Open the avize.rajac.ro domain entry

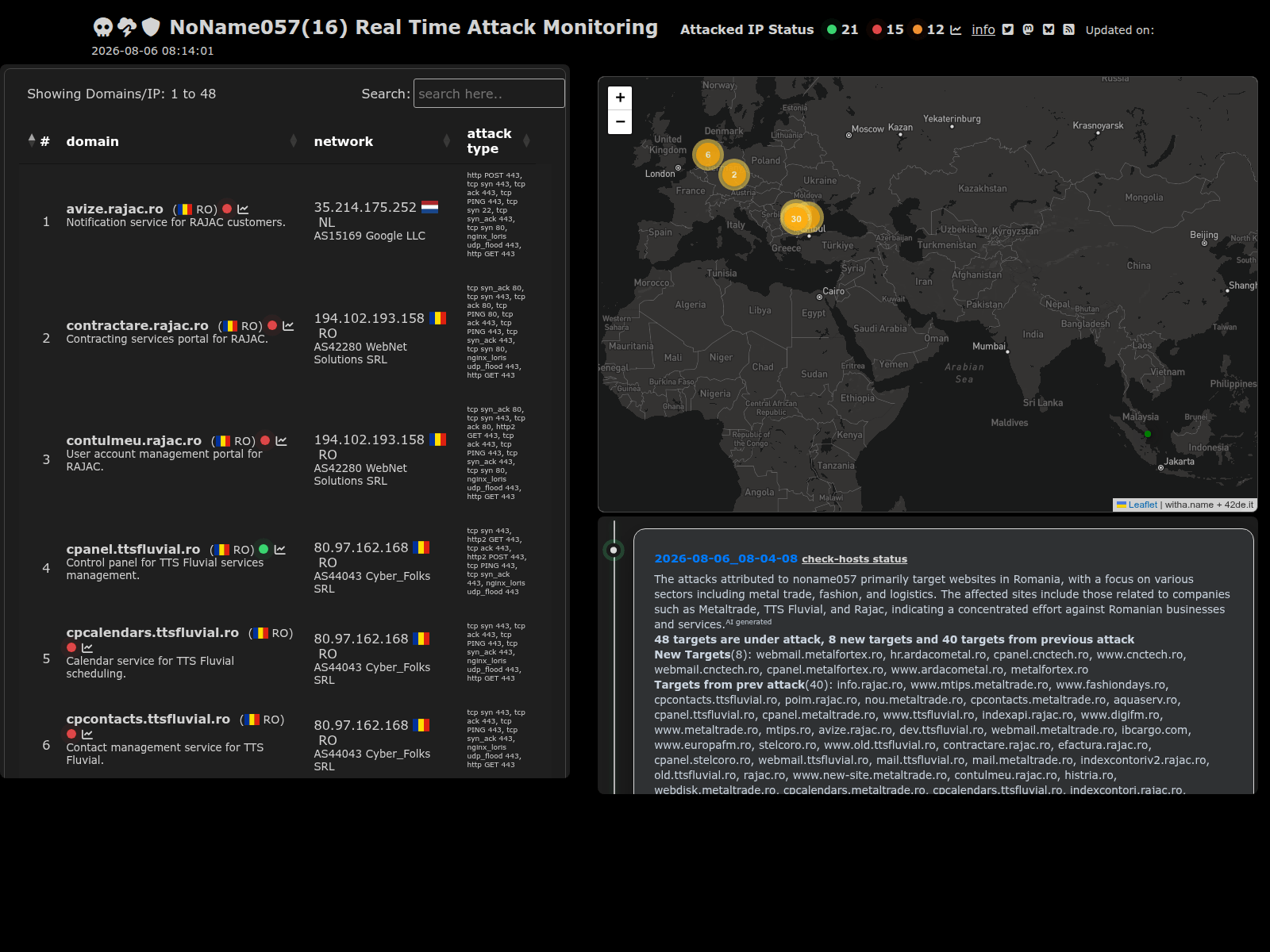coord(114,209)
